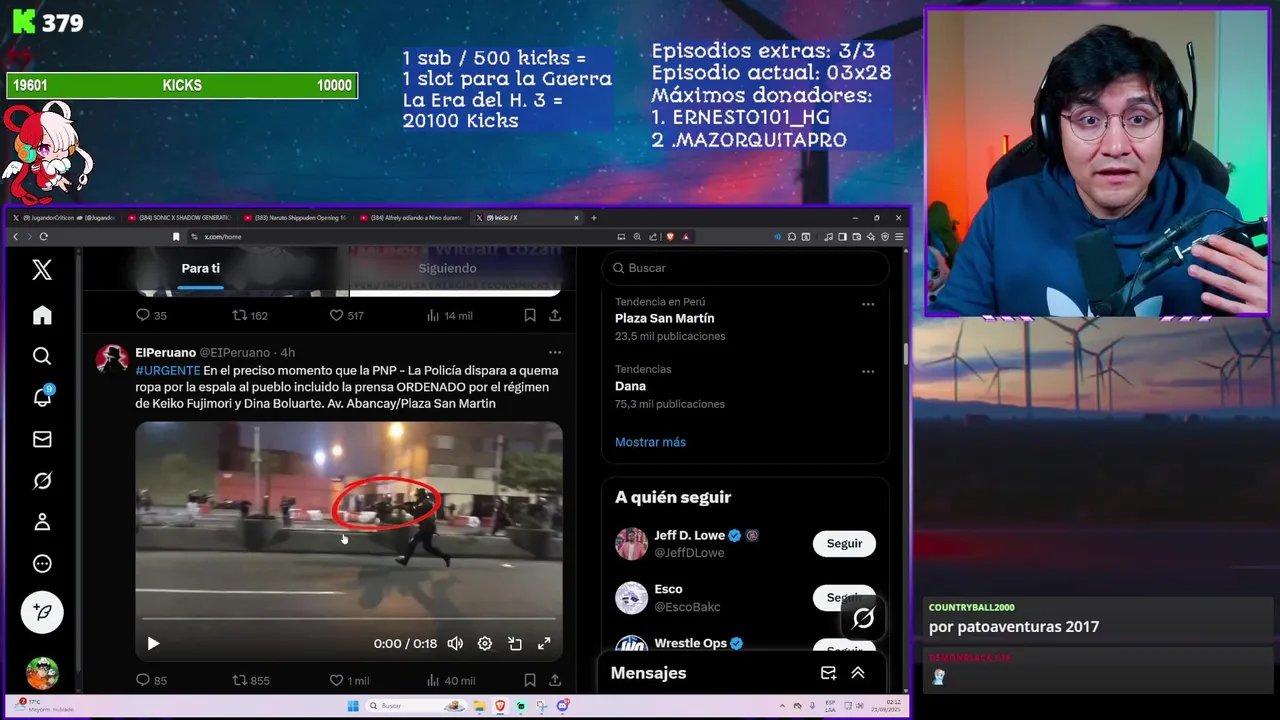The width and height of the screenshot is (1280, 720).
Task: Open a new browser tab
Action: click(x=594, y=217)
